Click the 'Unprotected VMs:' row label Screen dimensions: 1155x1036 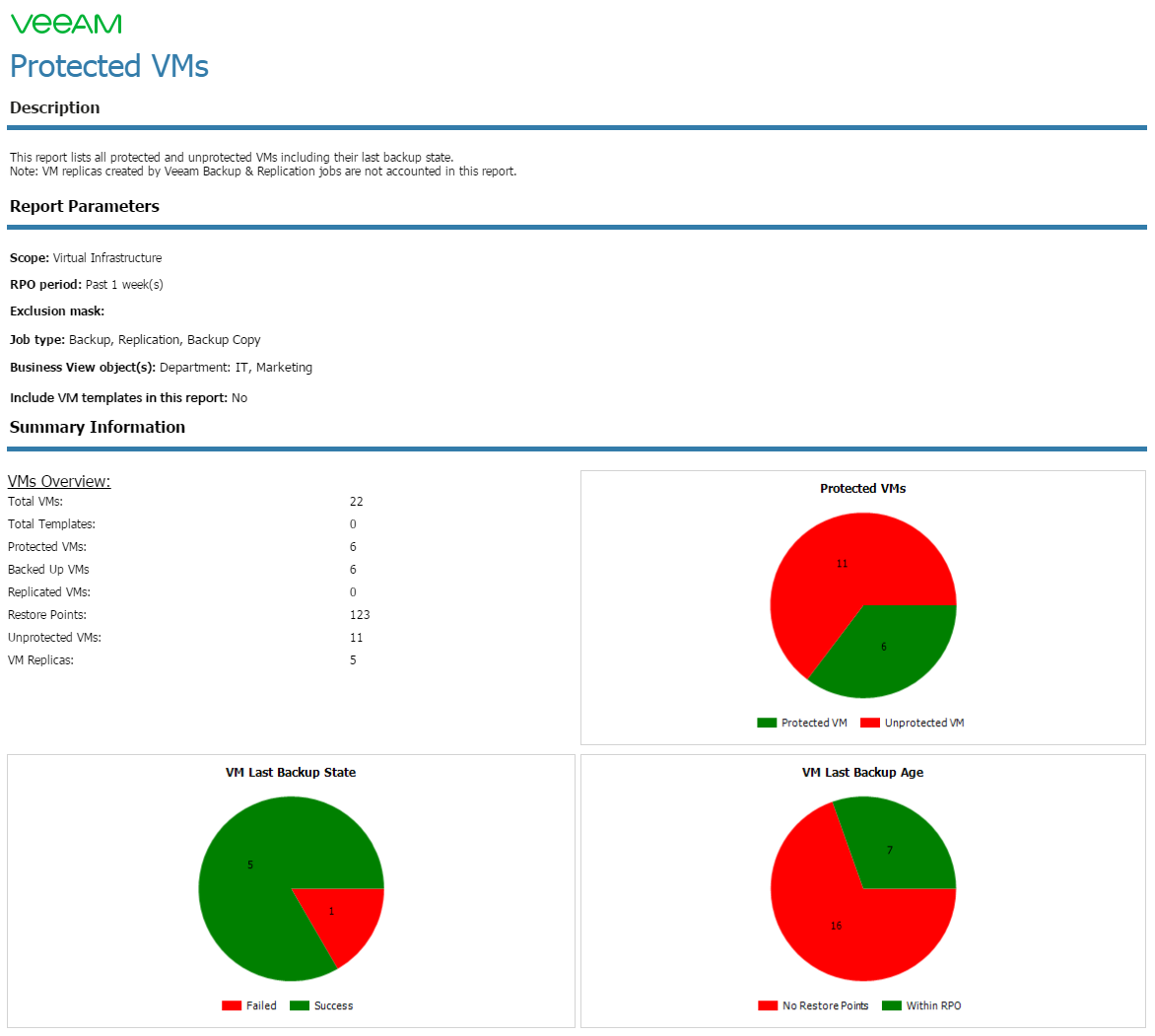(54, 638)
